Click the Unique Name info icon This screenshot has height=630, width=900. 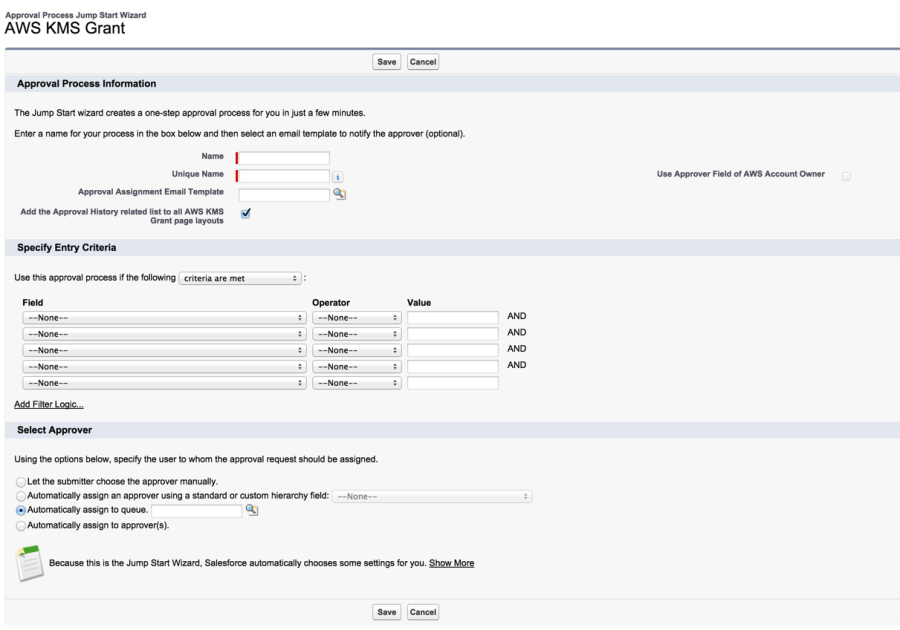[x=337, y=176]
